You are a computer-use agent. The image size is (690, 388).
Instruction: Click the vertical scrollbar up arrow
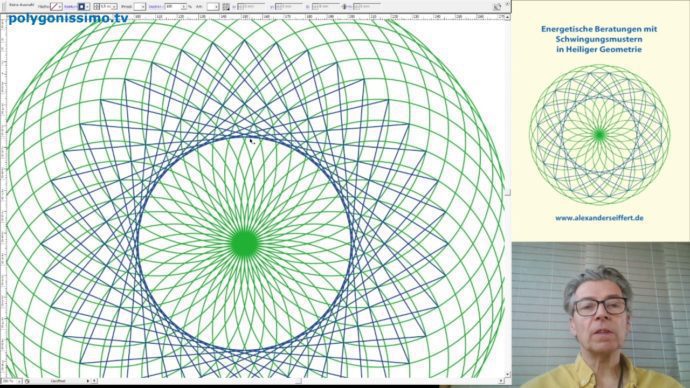pos(508,17)
